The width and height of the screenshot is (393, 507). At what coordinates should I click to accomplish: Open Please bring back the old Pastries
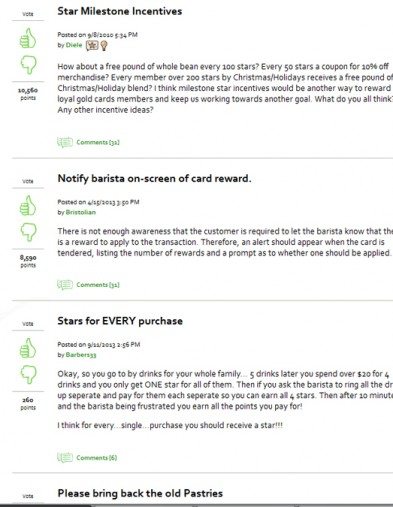pos(140,493)
